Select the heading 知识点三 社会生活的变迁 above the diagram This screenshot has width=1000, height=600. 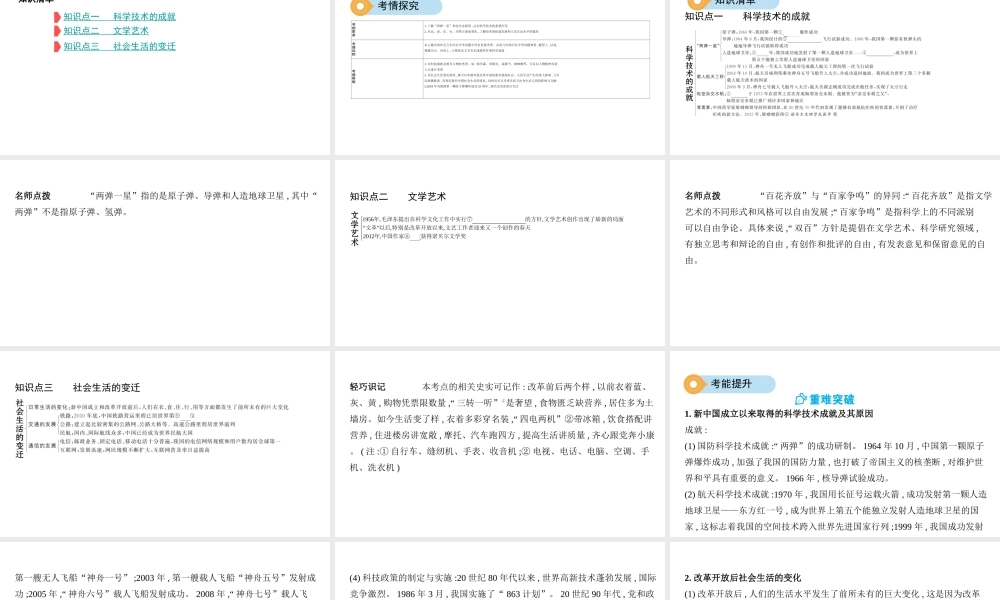tap(77, 387)
